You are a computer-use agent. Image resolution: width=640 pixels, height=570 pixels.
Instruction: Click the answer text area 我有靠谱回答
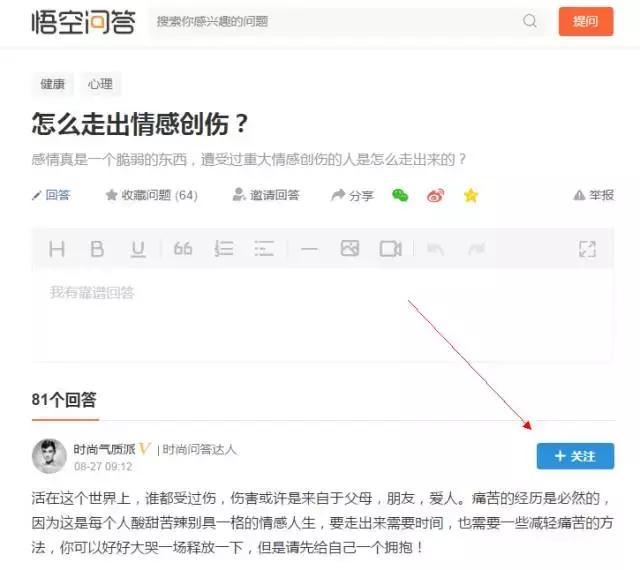(x=322, y=314)
